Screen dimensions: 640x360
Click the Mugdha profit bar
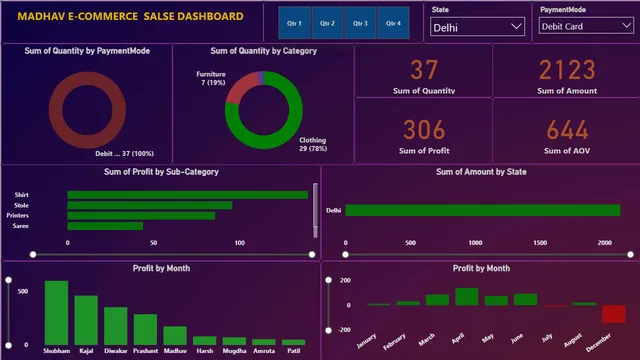point(234,341)
